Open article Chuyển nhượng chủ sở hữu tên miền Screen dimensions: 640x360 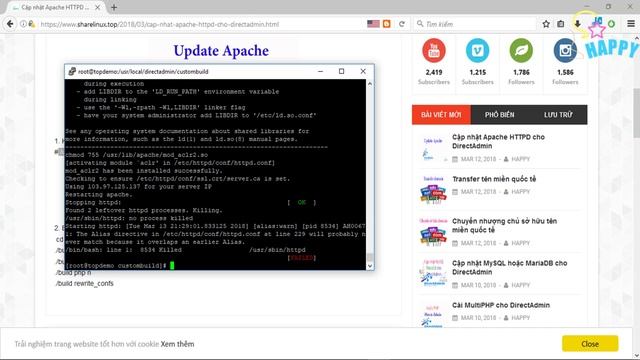[x=504, y=225]
